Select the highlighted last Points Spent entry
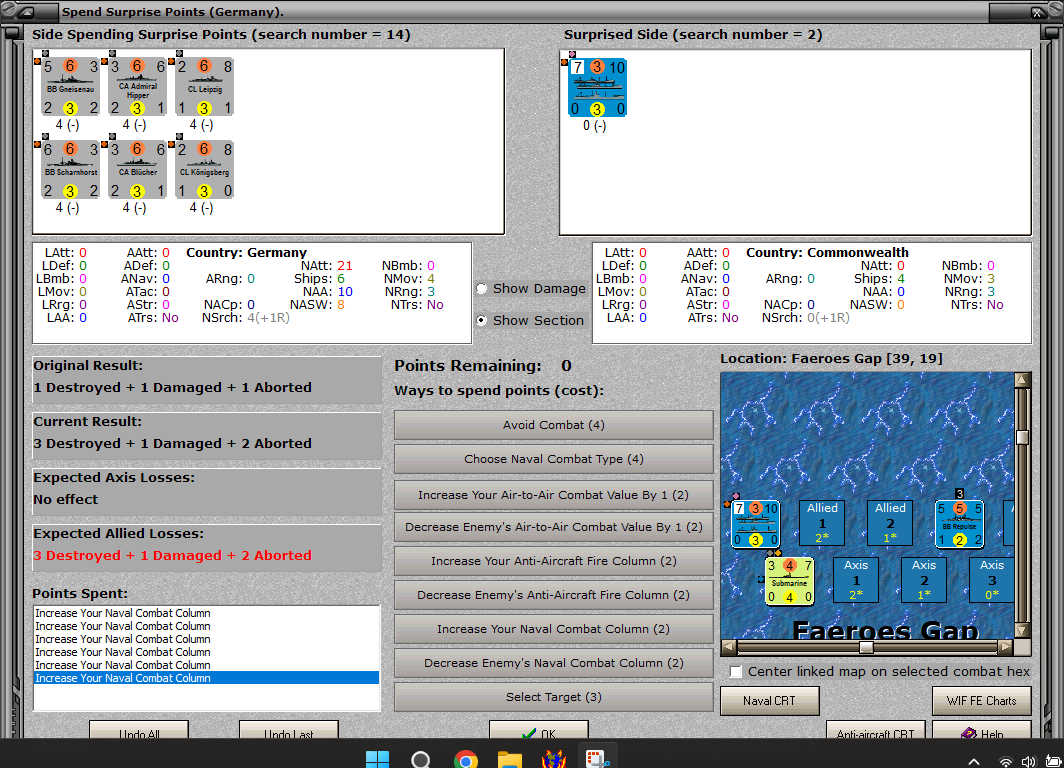The width and height of the screenshot is (1064, 768). pyautogui.click(x=206, y=678)
